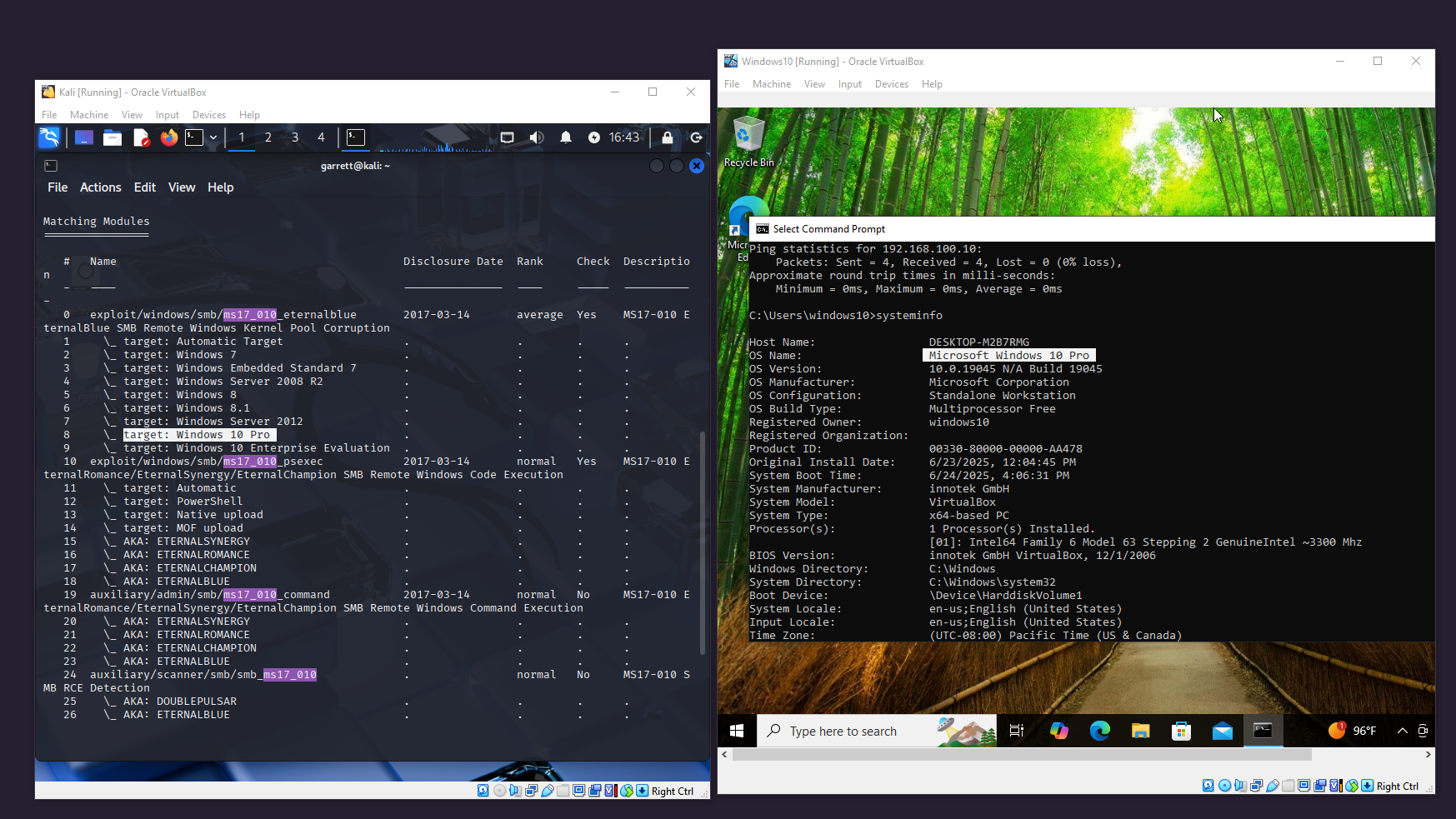Click Windows10 VM horizontal scrollbar thumb
The width and height of the screenshot is (1456, 819).
click(x=1022, y=754)
